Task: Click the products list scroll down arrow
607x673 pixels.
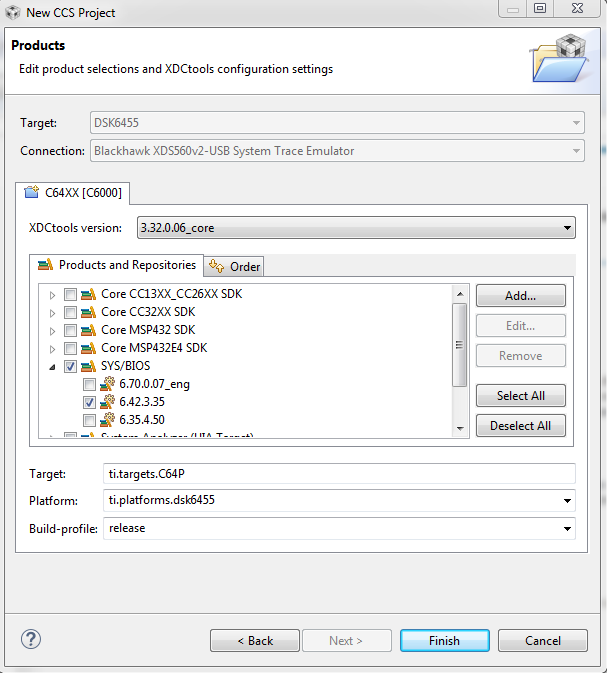Action: tap(460, 428)
